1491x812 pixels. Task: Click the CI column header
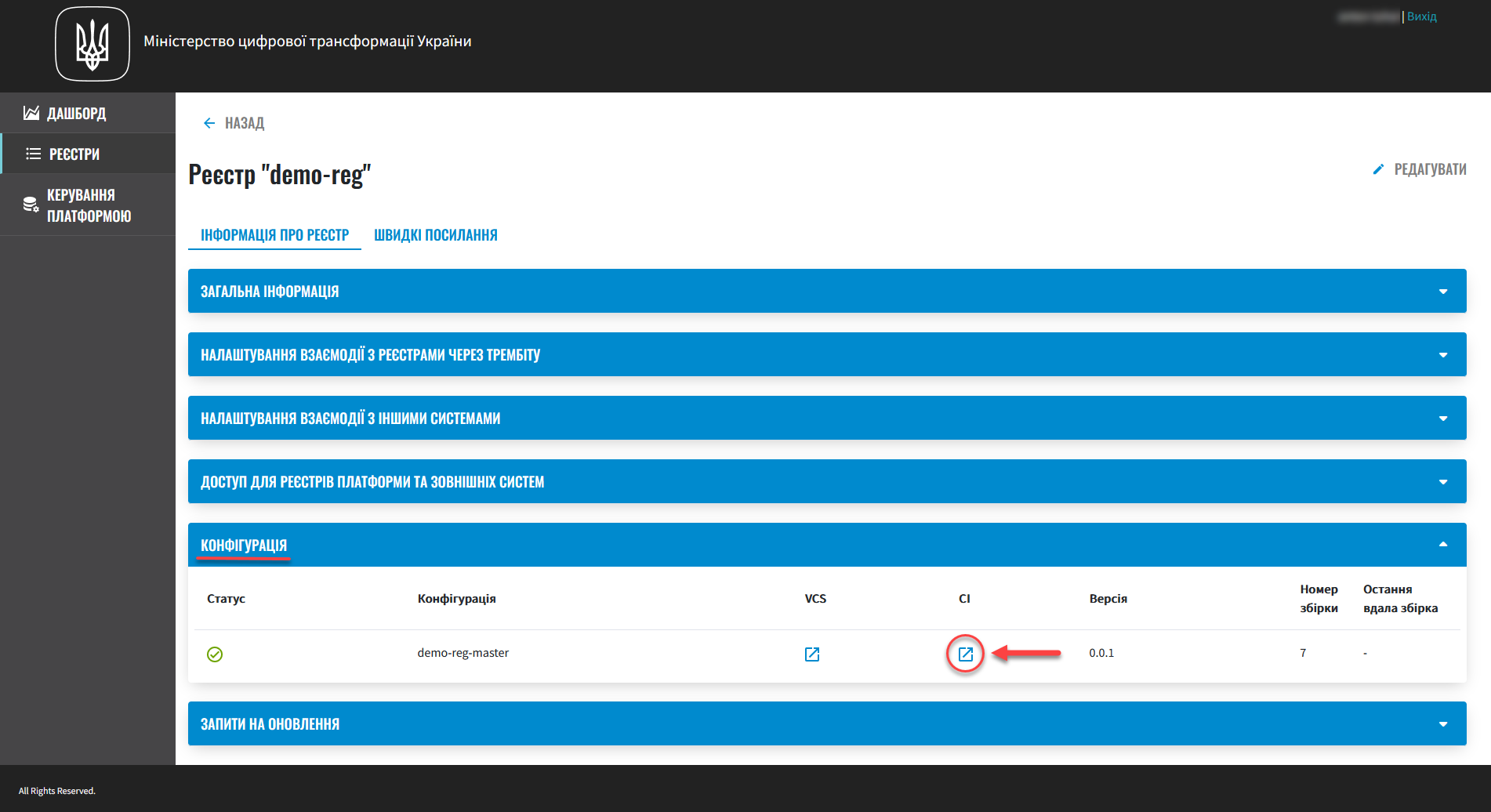coord(964,599)
